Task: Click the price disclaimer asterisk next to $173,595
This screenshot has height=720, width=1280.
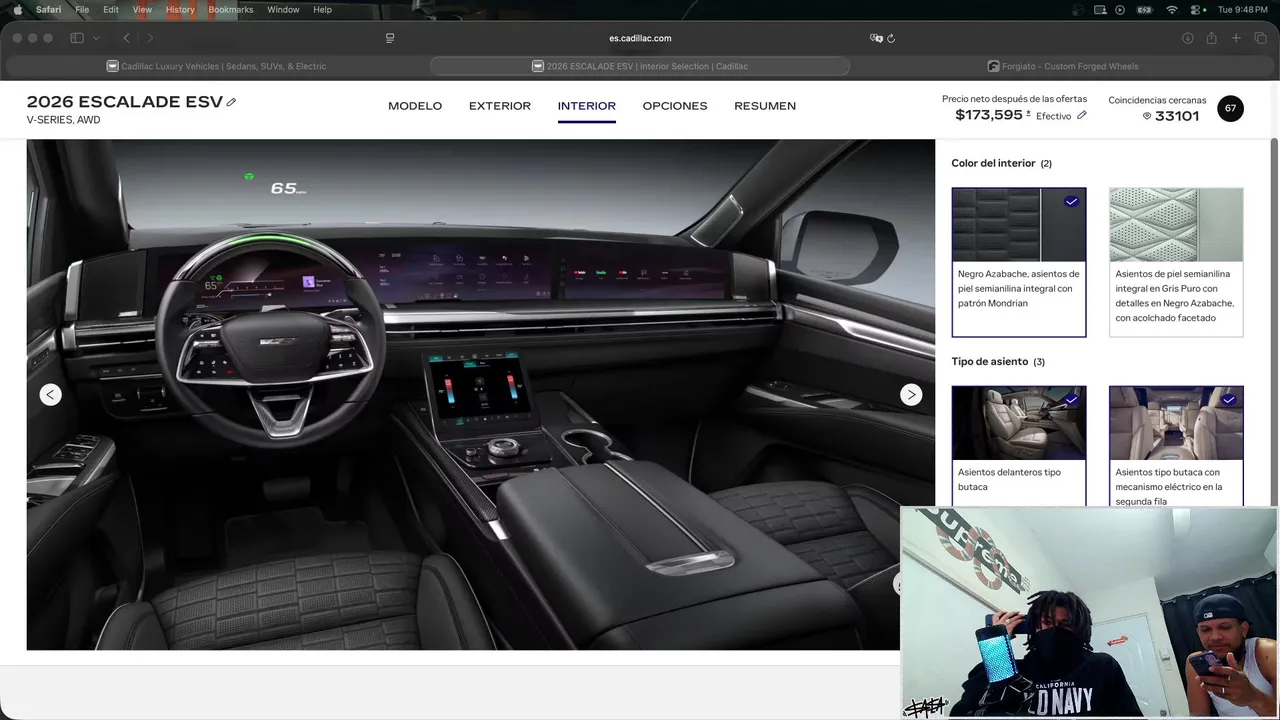Action: (1028, 113)
